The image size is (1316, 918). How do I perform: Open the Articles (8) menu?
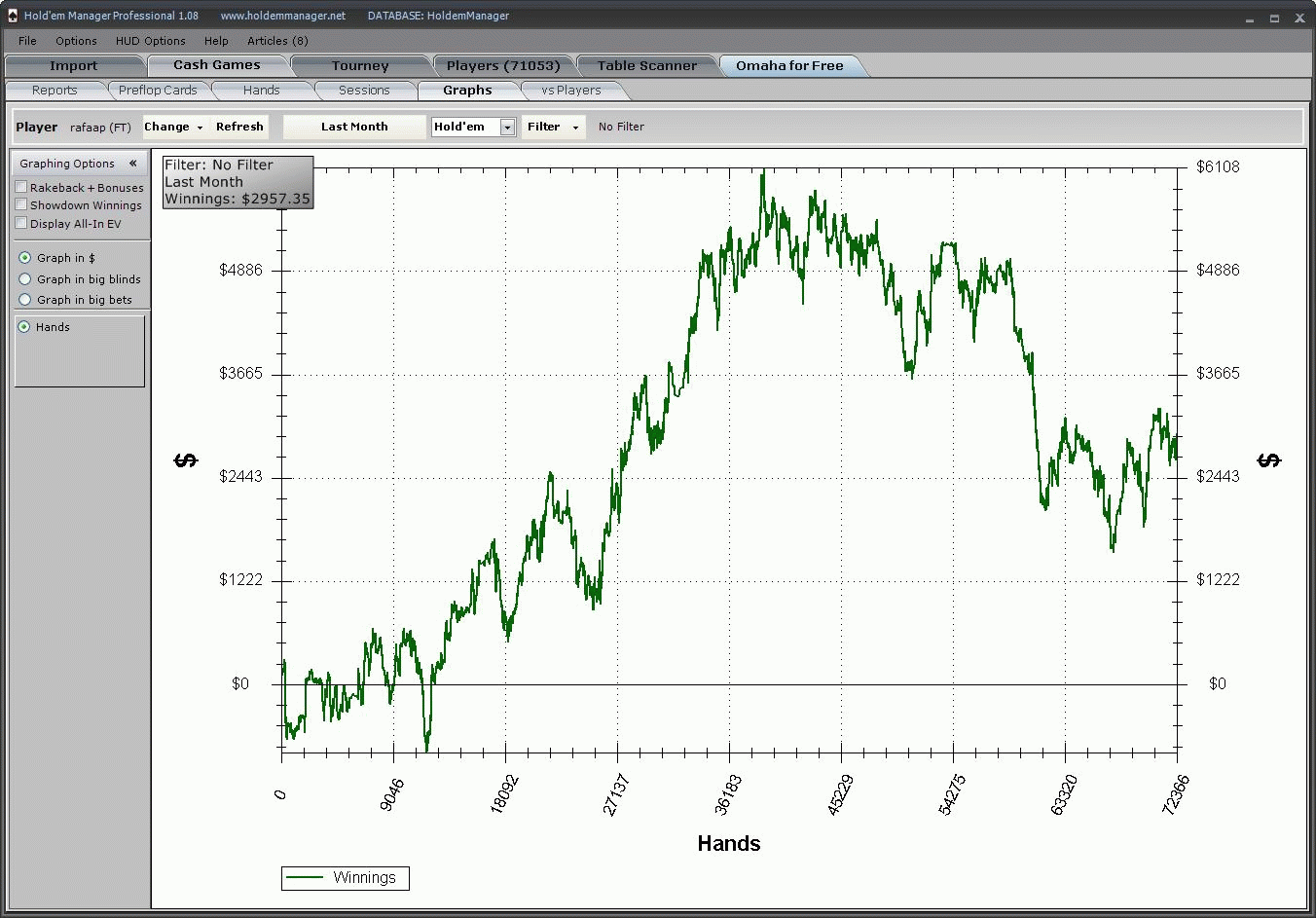tap(277, 41)
